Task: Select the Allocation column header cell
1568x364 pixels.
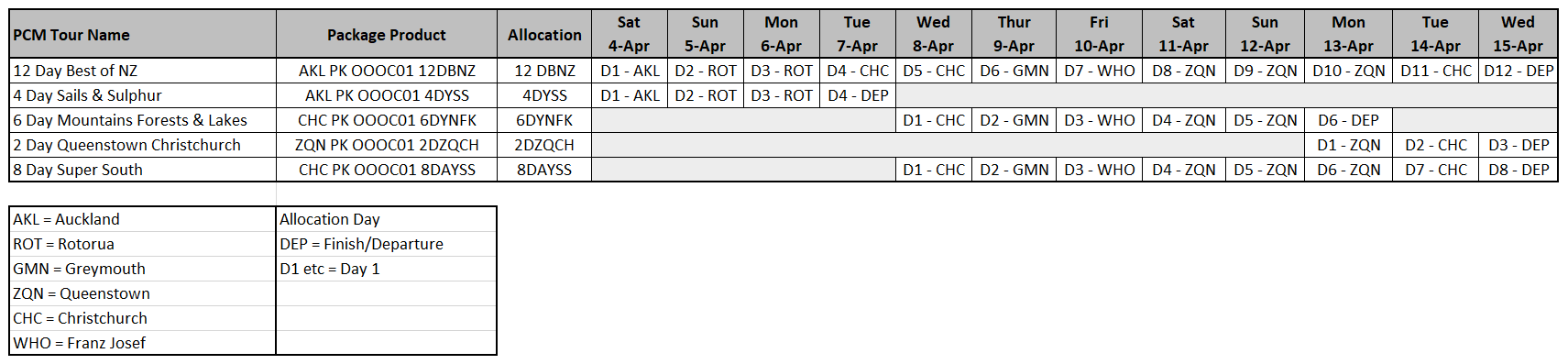Action: [x=544, y=35]
